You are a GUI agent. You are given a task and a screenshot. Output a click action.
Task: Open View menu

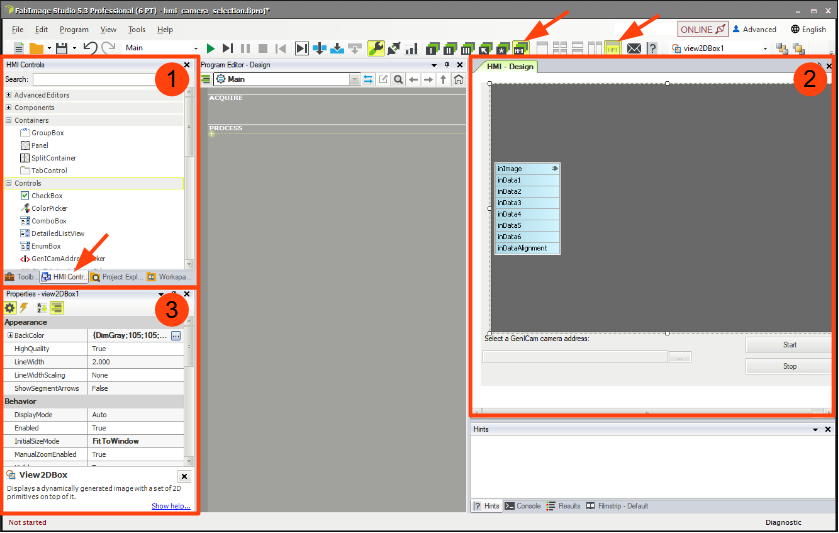108,29
